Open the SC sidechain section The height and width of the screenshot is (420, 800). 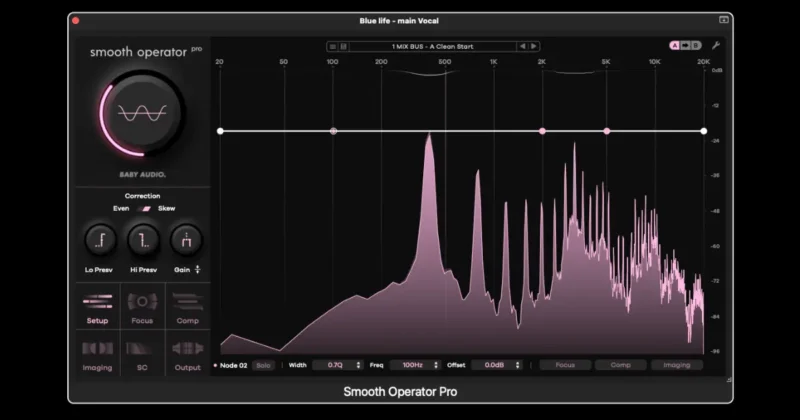(142, 354)
